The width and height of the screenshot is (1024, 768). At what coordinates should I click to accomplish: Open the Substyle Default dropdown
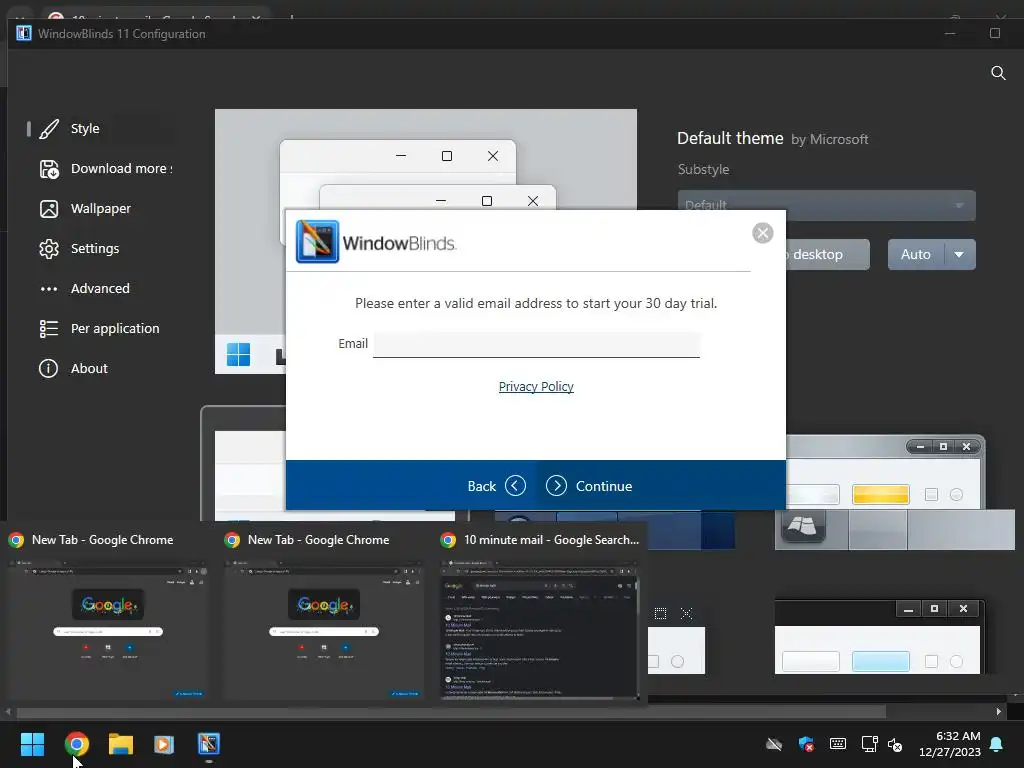(826, 205)
